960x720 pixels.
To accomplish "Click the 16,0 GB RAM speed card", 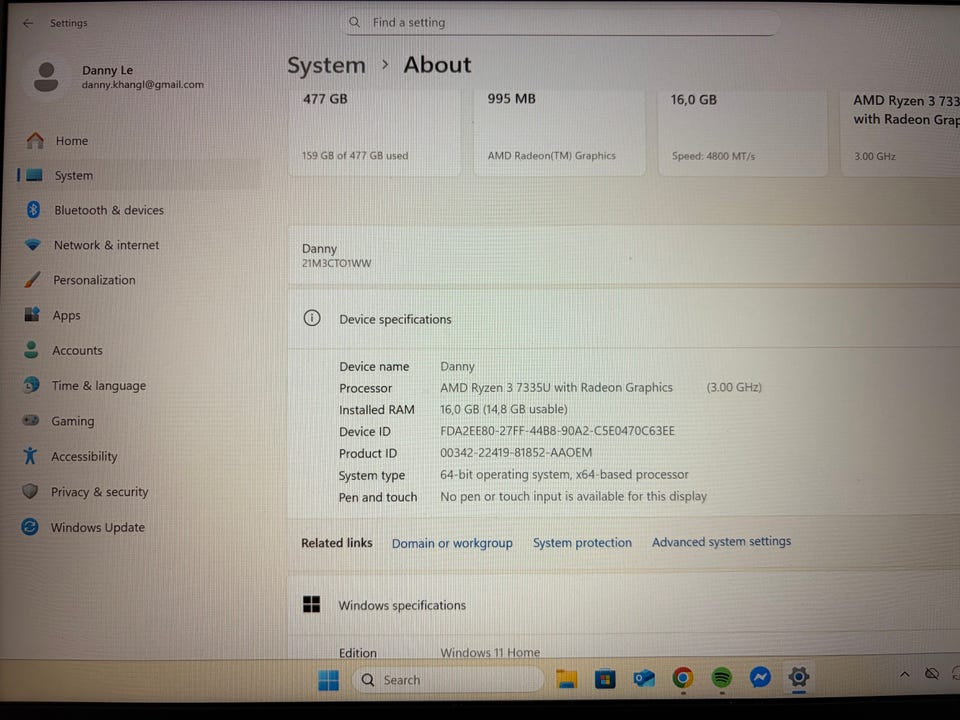I will click(x=743, y=132).
